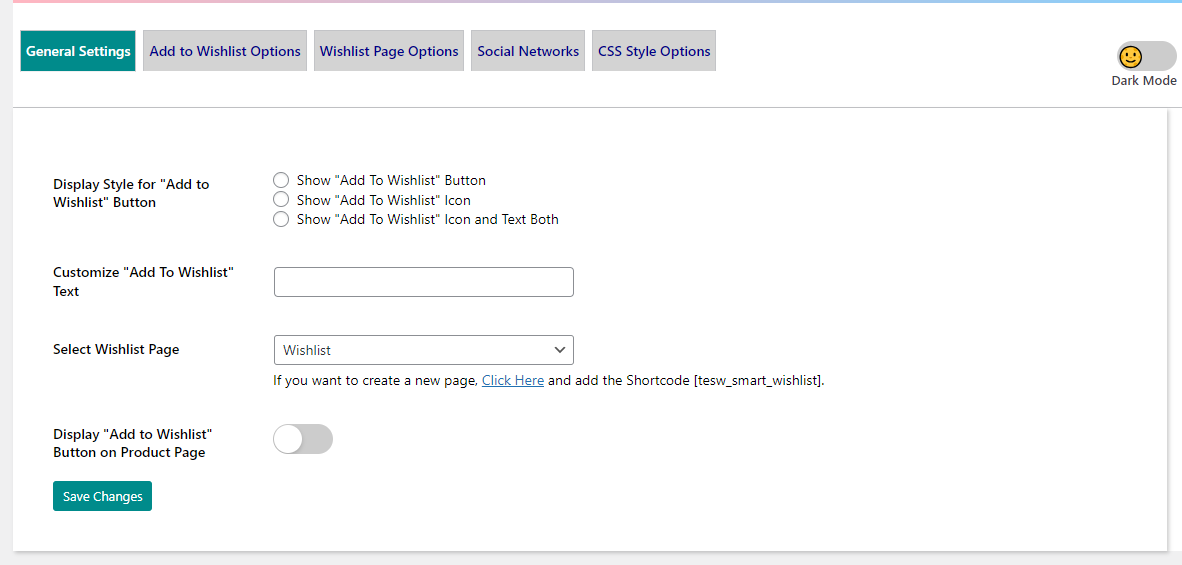Open the Select Wishlist Page dropdown
The height and width of the screenshot is (565, 1182).
(424, 350)
